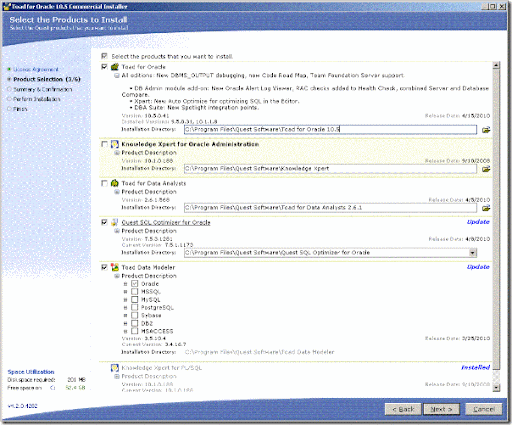Click the Back button
Screen dimensions: 512x425
pos(403,409)
